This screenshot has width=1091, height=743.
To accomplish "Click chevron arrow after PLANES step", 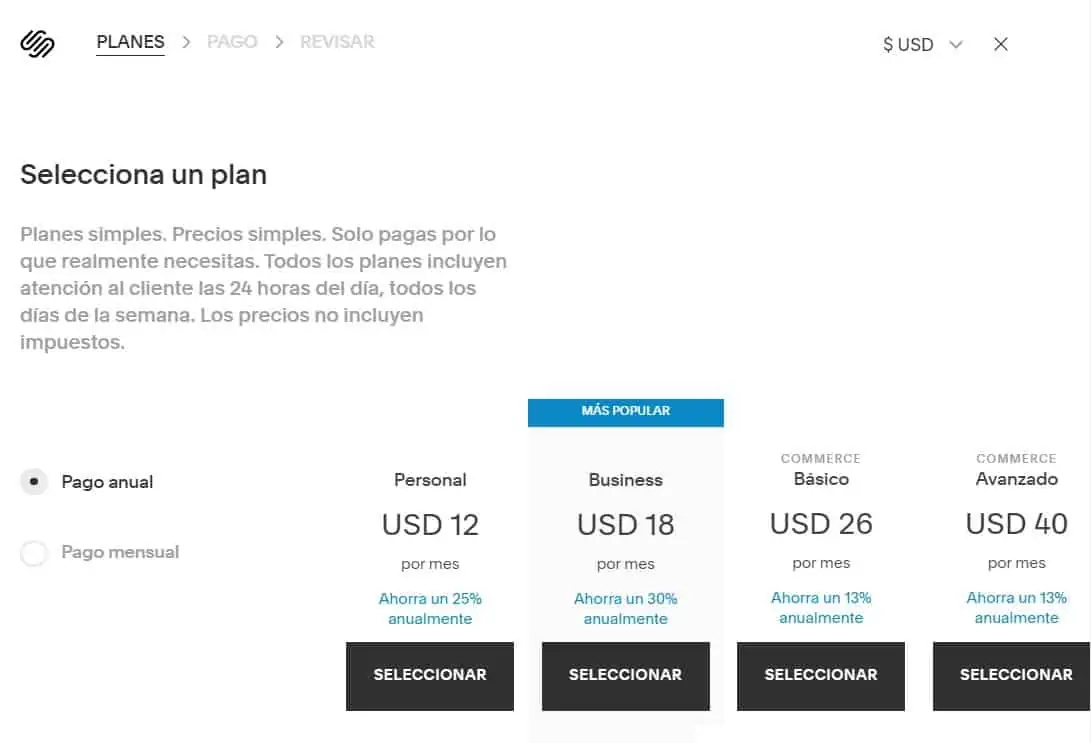I will [186, 42].
